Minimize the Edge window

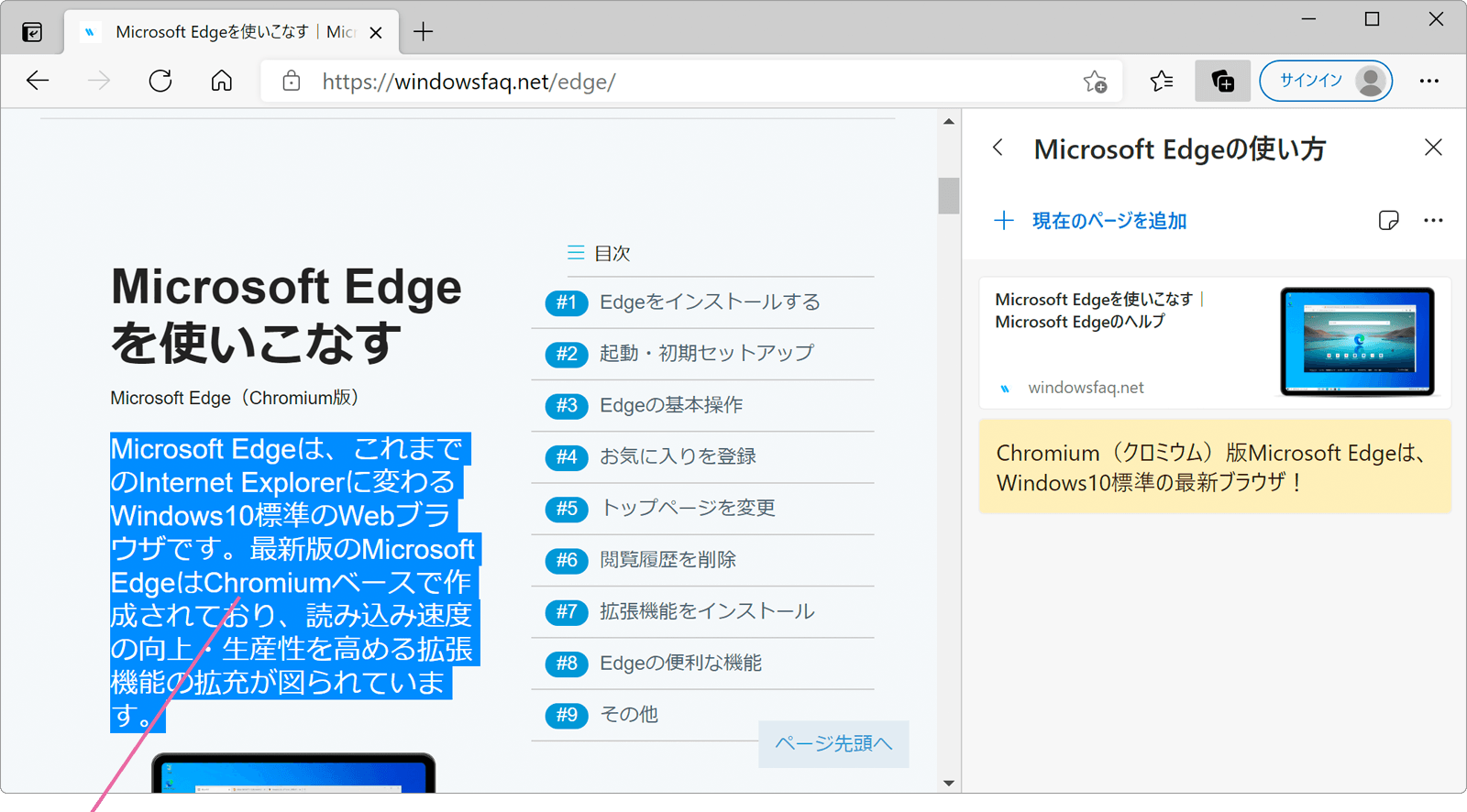tap(1308, 19)
